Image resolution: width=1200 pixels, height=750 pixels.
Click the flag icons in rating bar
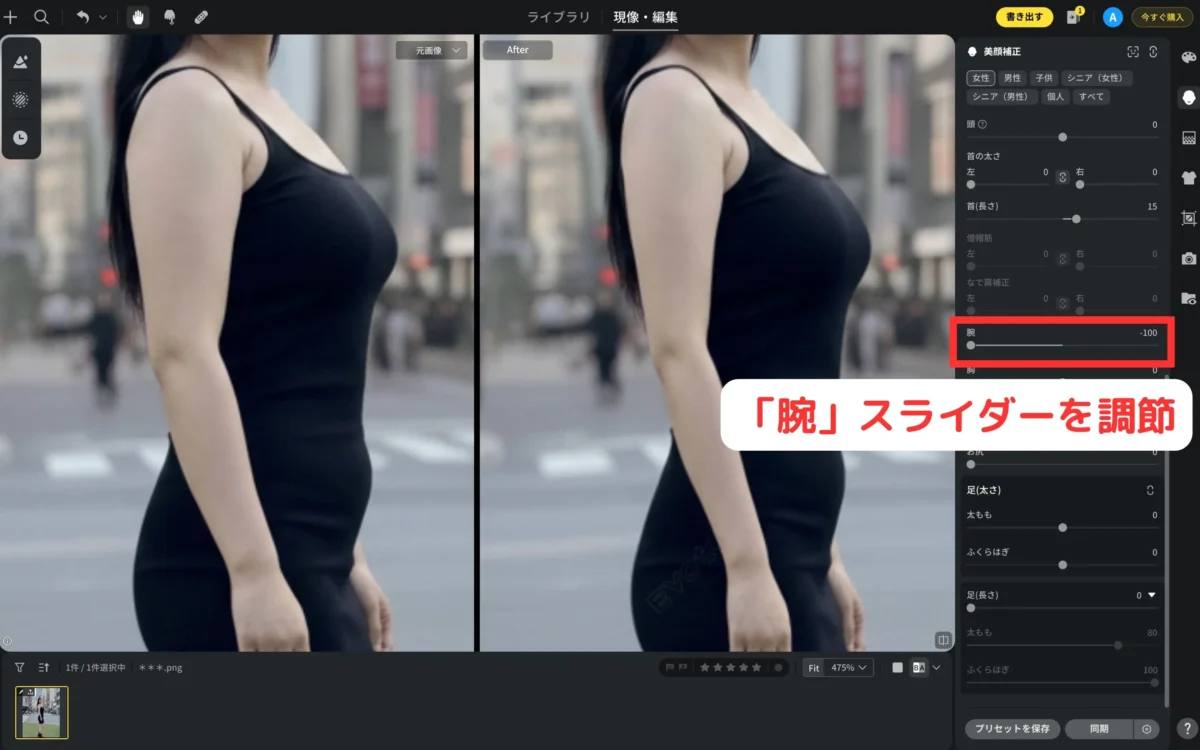[x=678, y=667]
